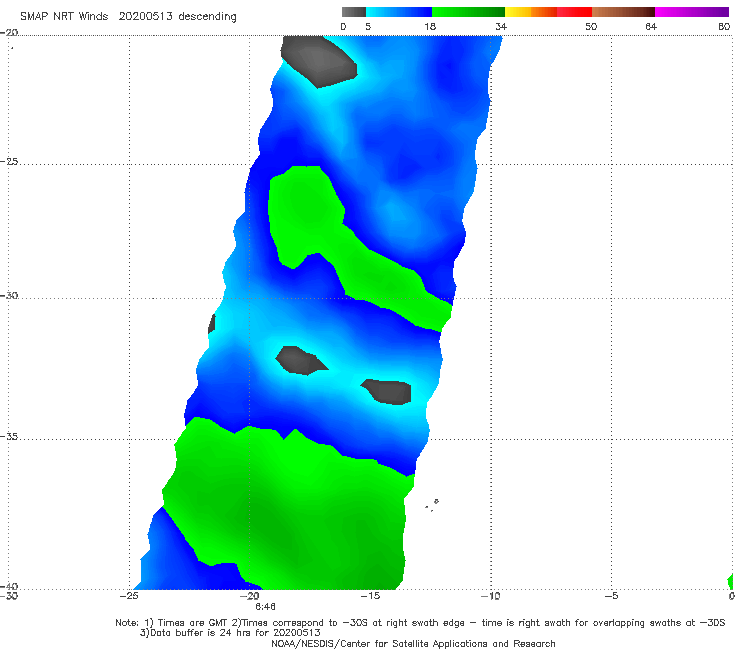Click the longitude axis label "-5"

(x=611, y=596)
